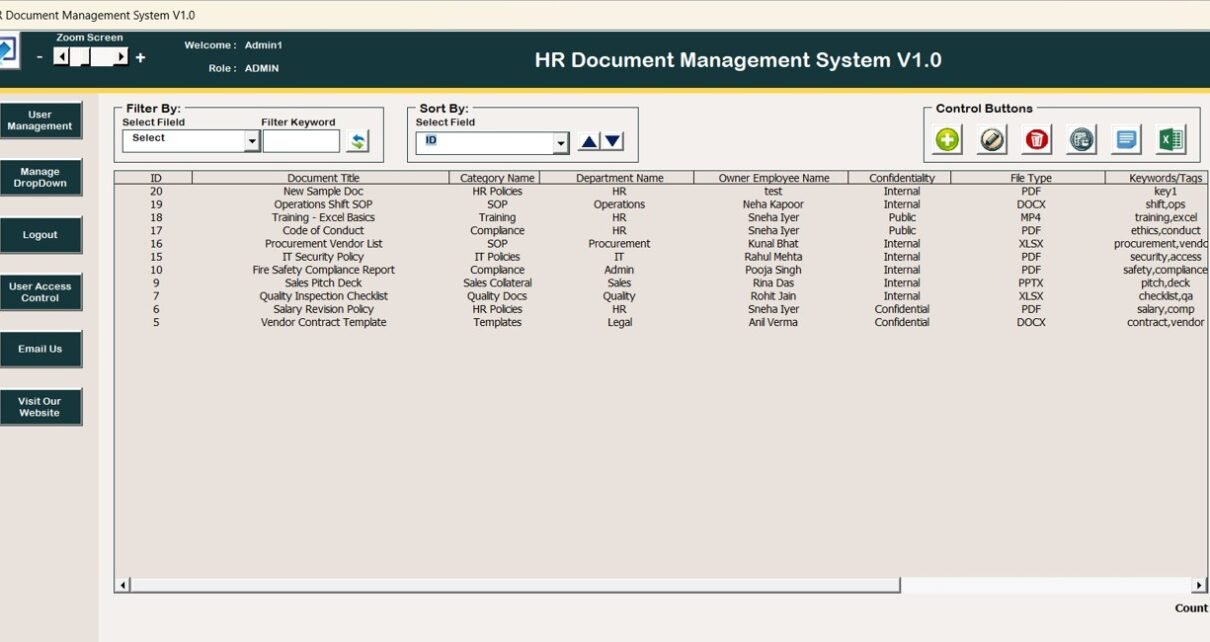
Task: Click the Document Title column header
Action: point(323,178)
